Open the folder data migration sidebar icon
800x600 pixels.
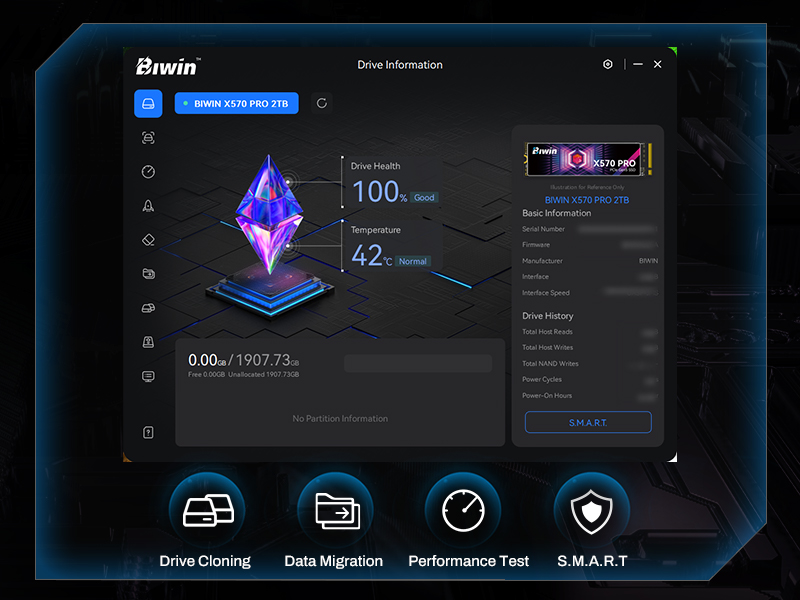148,274
